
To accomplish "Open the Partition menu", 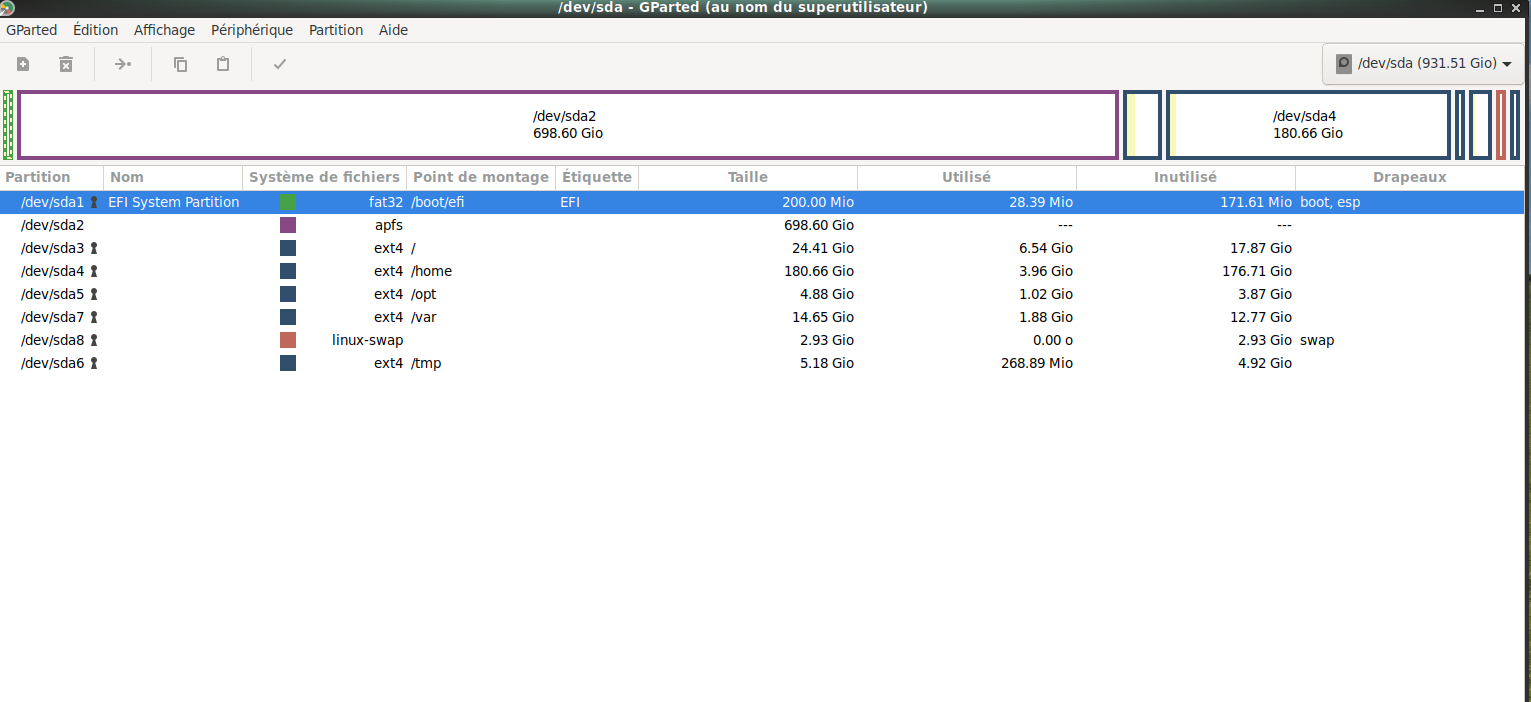I will (x=336, y=30).
